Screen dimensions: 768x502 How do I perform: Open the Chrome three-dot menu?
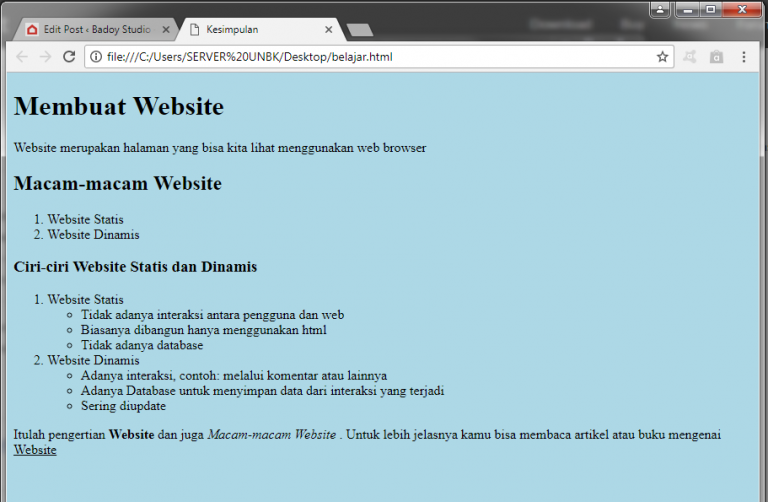[744, 57]
